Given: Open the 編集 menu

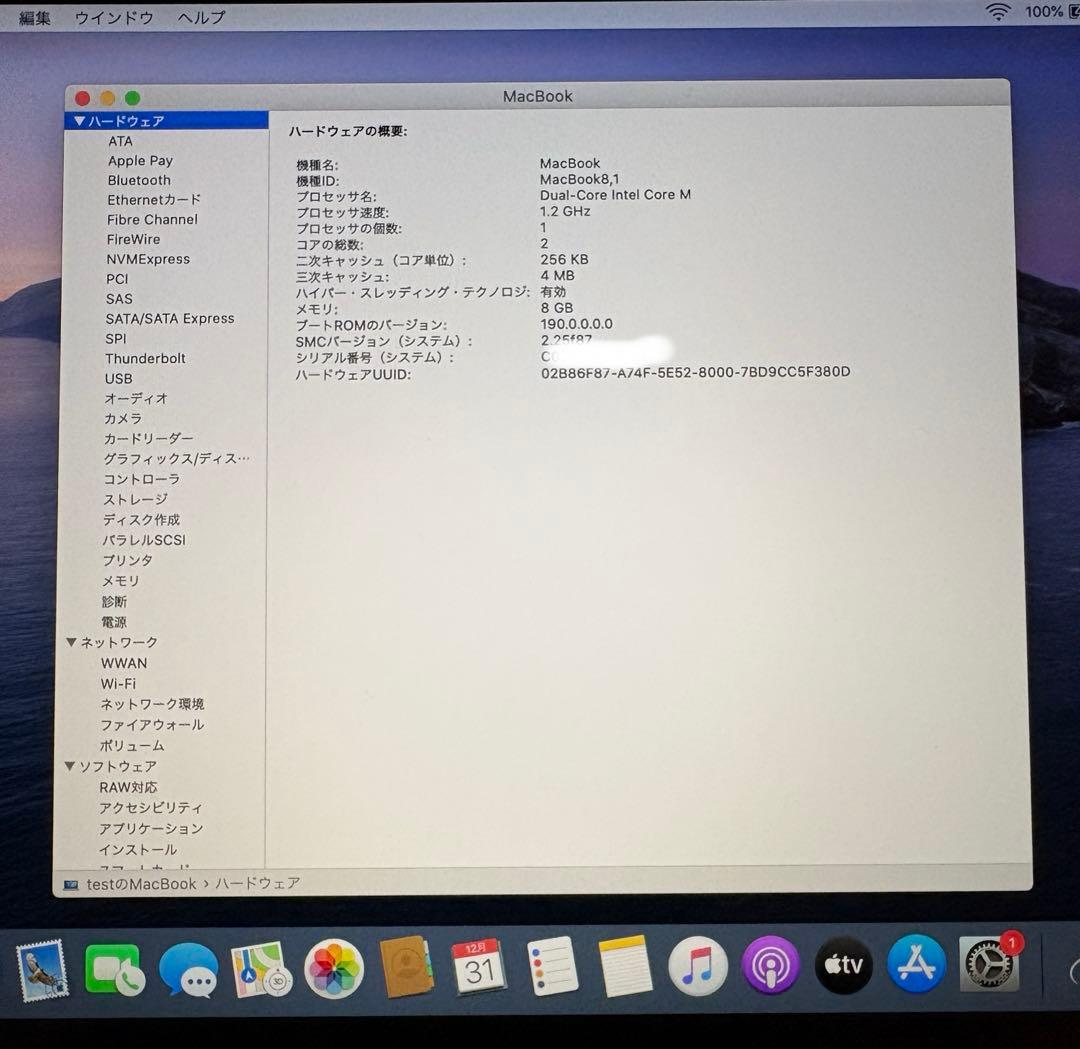Looking at the screenshot, I should click(34, 17).
